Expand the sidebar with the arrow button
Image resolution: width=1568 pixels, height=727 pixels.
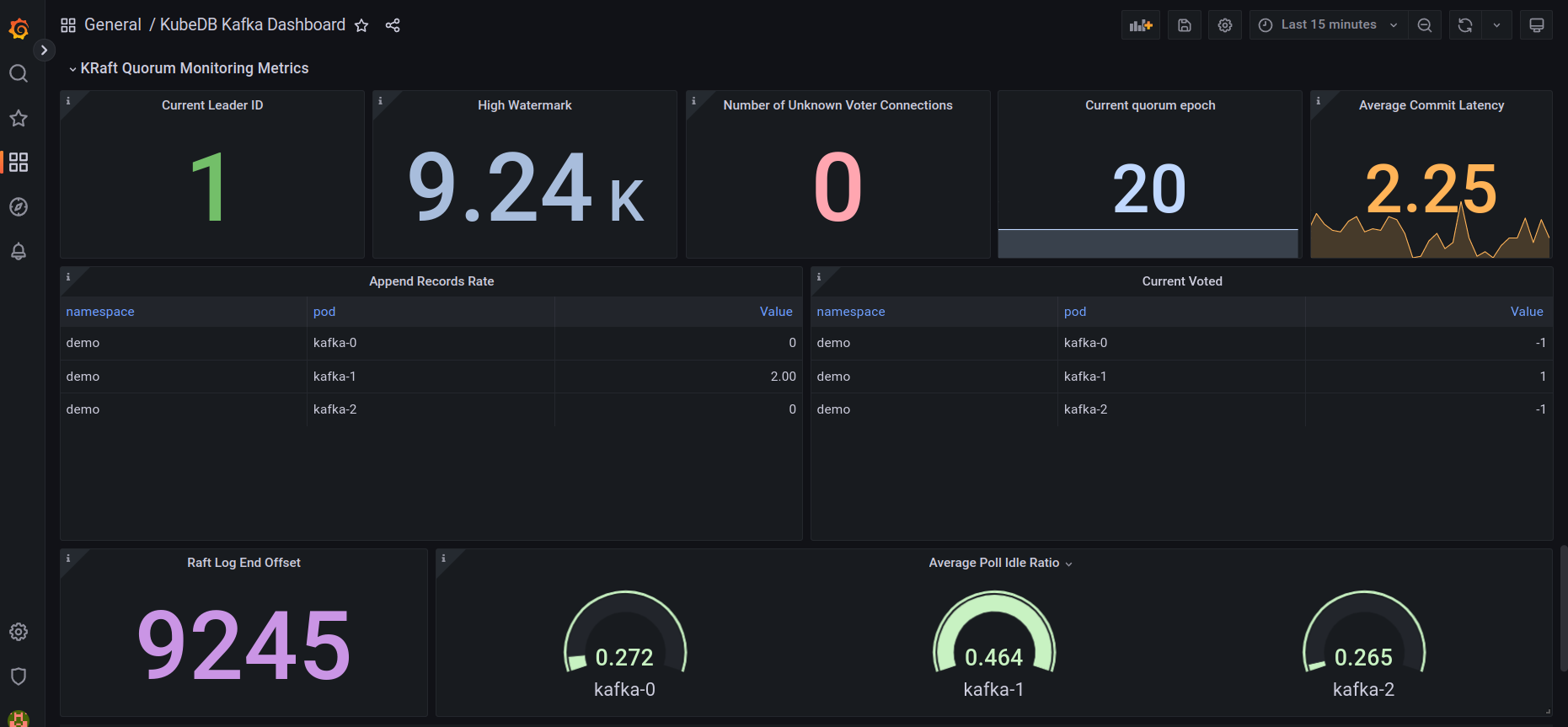coord(44,51)
